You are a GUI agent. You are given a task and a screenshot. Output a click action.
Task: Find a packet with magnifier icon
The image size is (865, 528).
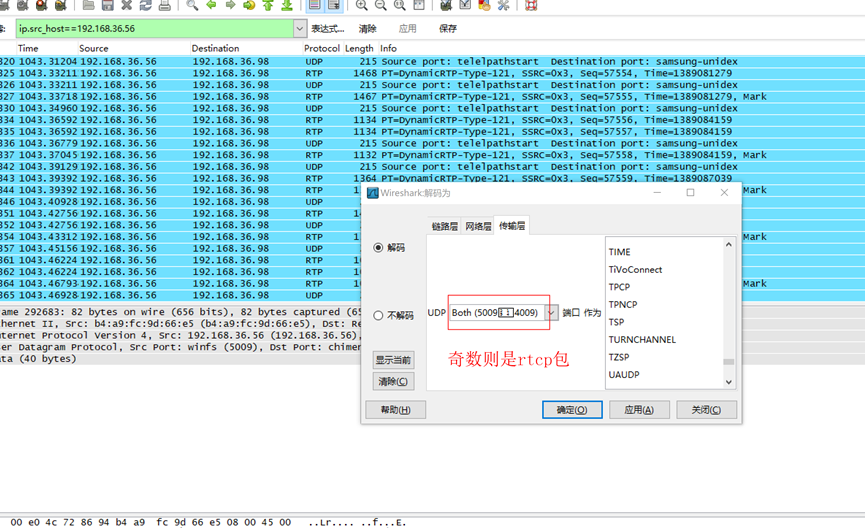click(192, 5)
